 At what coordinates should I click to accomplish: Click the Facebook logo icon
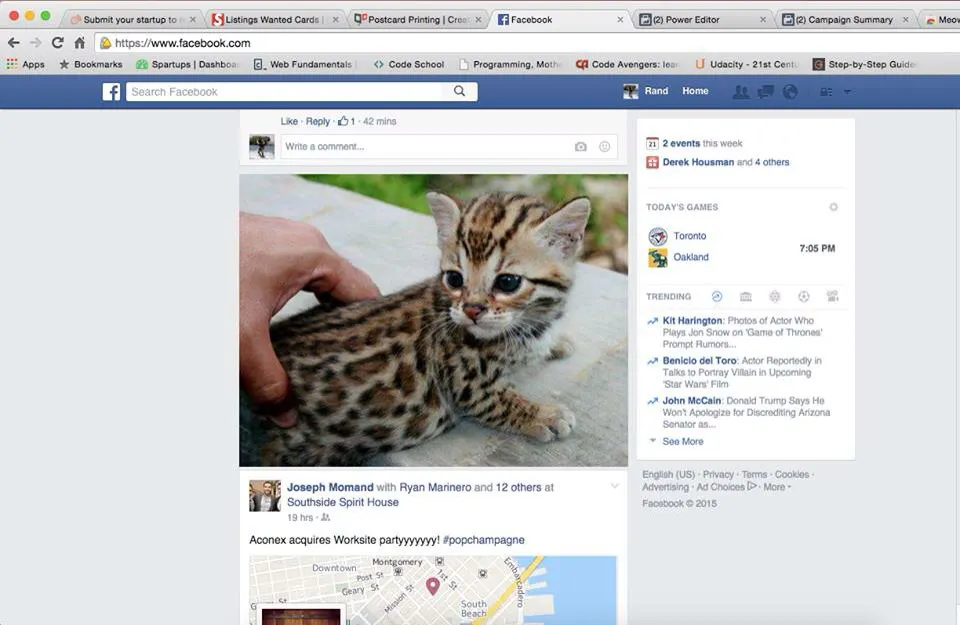(x=111, y=92)
